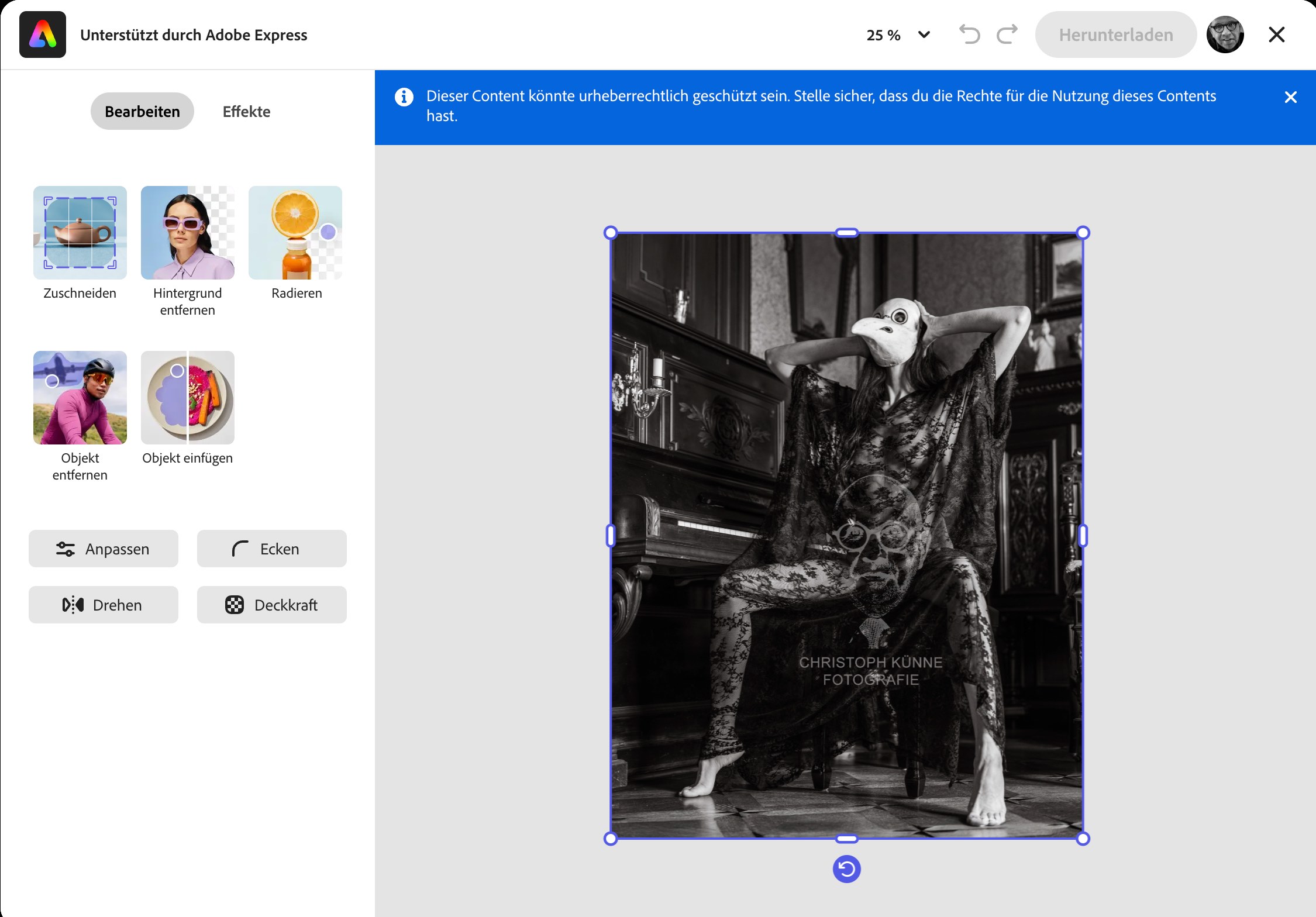
Task: Click the top-right corner resize handle
Action: click(x=1083, y=233)
